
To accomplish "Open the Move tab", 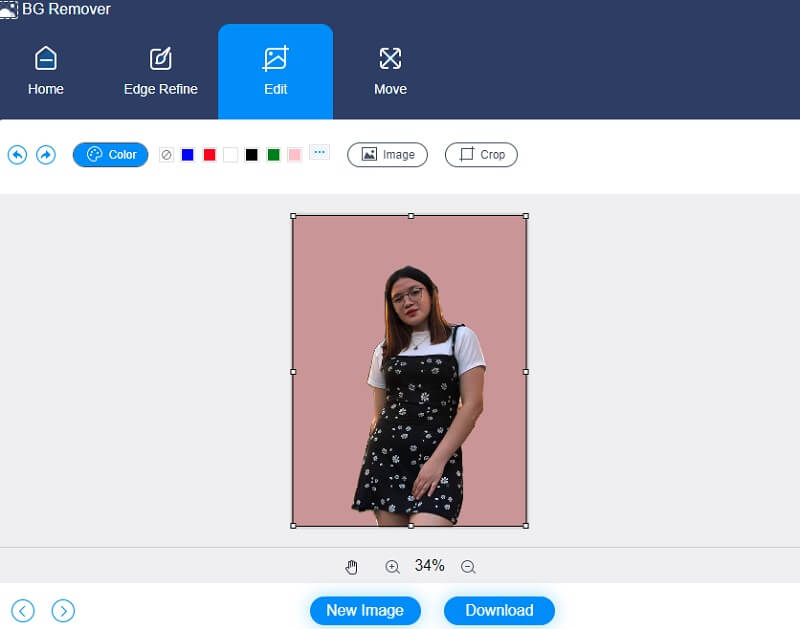I will (x=390, y=68).
